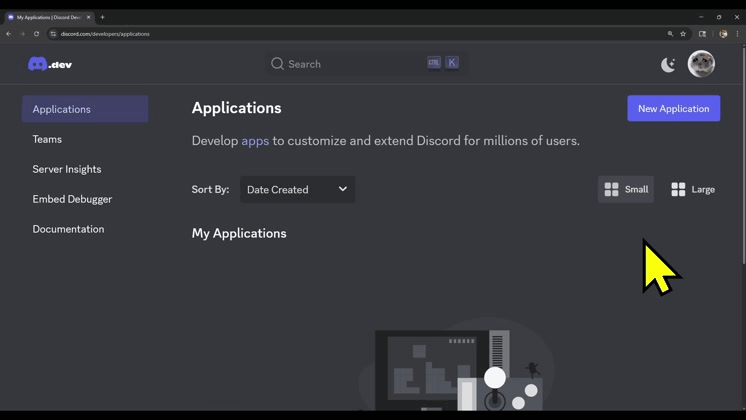Open the browser three-dot menu
The image size is (746, 420).
click(737, 34)
